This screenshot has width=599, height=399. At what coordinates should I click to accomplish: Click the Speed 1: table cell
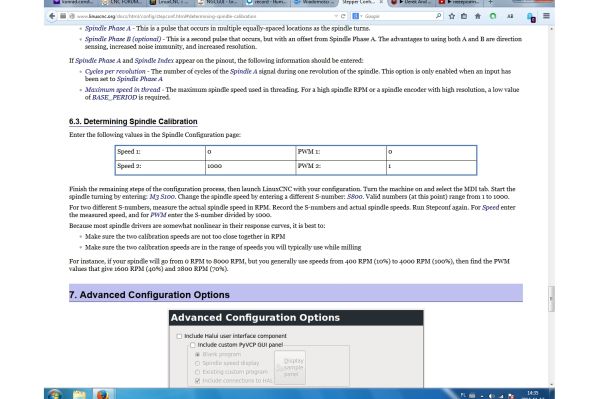[160, 152]
